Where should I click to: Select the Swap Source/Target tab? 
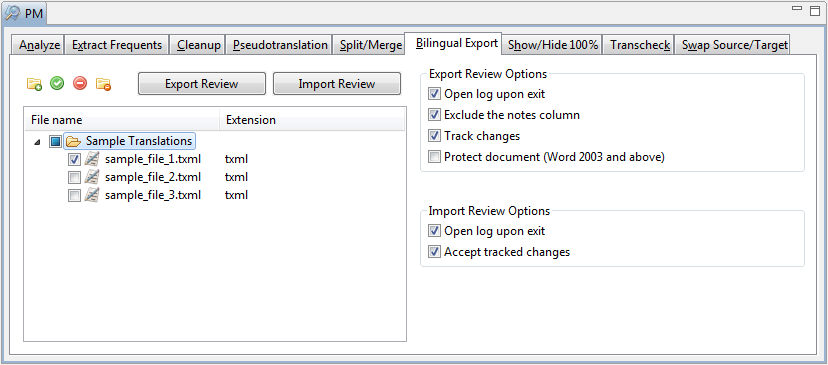point(734,45)
